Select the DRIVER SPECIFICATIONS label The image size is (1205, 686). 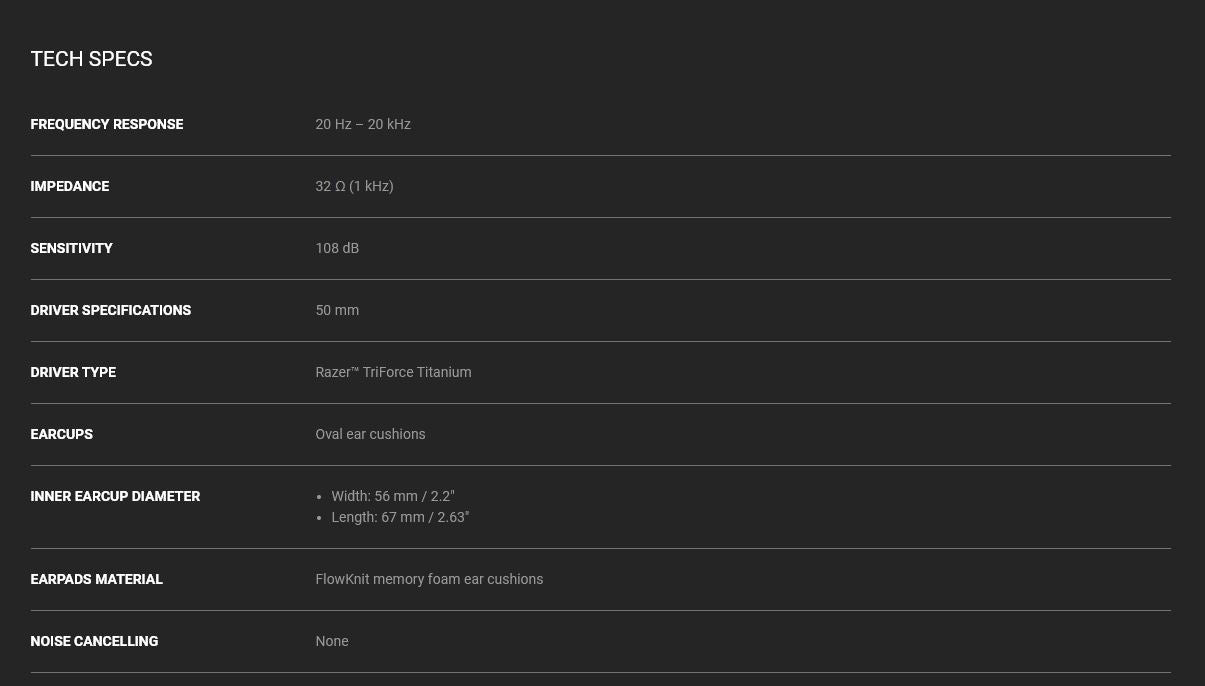pyautogui.click(x=111, y=311)
